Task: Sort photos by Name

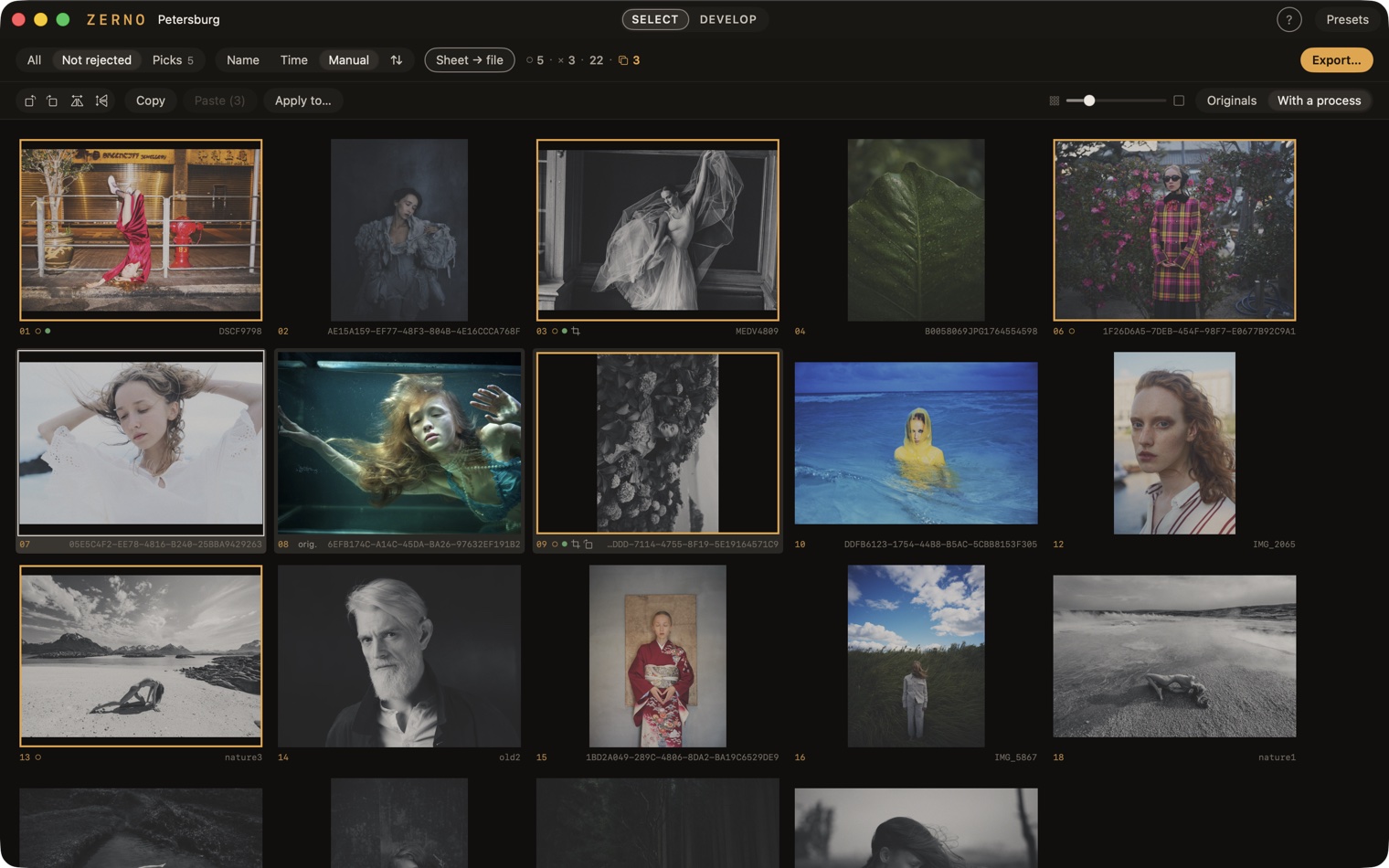Action: (x=243, y=60)
